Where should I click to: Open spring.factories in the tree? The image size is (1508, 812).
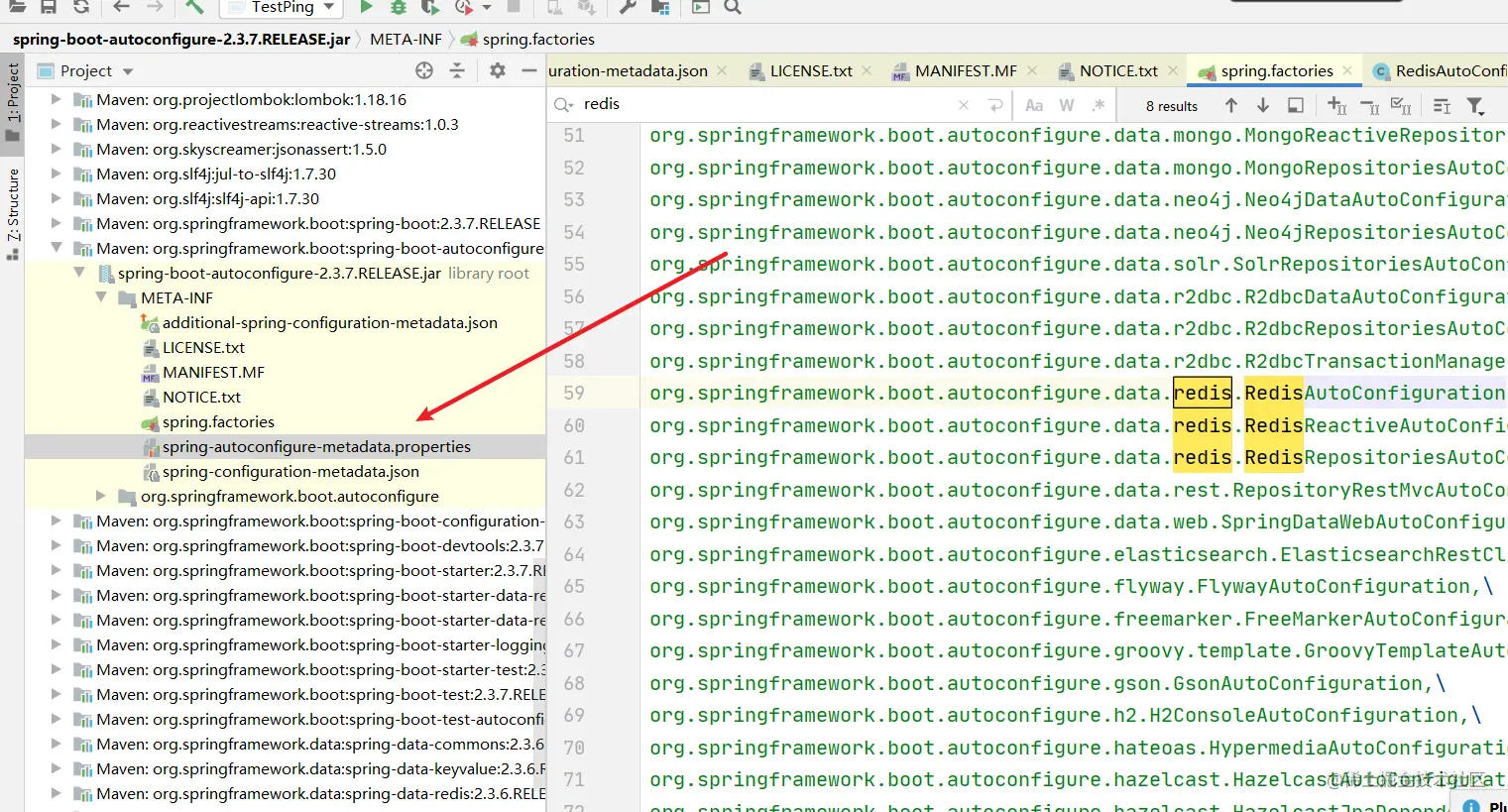coord(218,421)
